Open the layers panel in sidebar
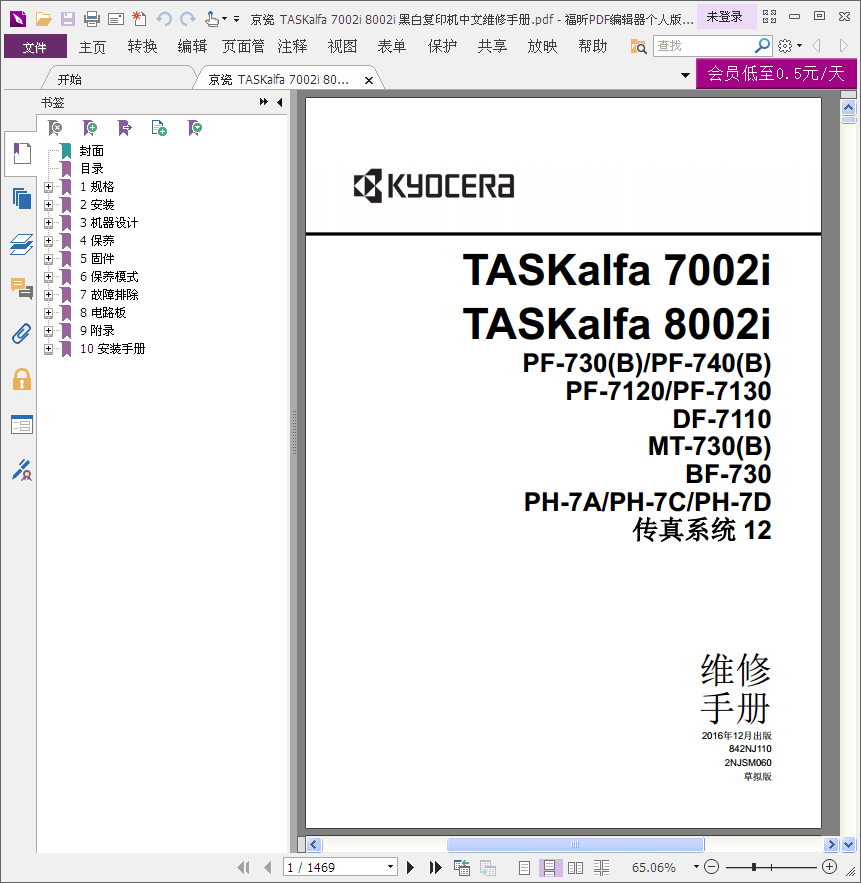This screenshot has height=883, width=861. (22, 244)
